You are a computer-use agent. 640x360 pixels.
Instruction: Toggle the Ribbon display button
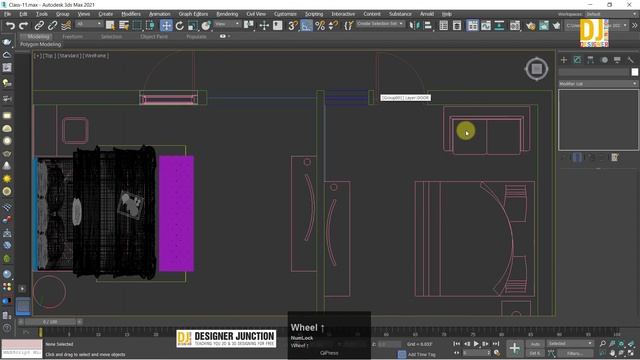(473, 26)
